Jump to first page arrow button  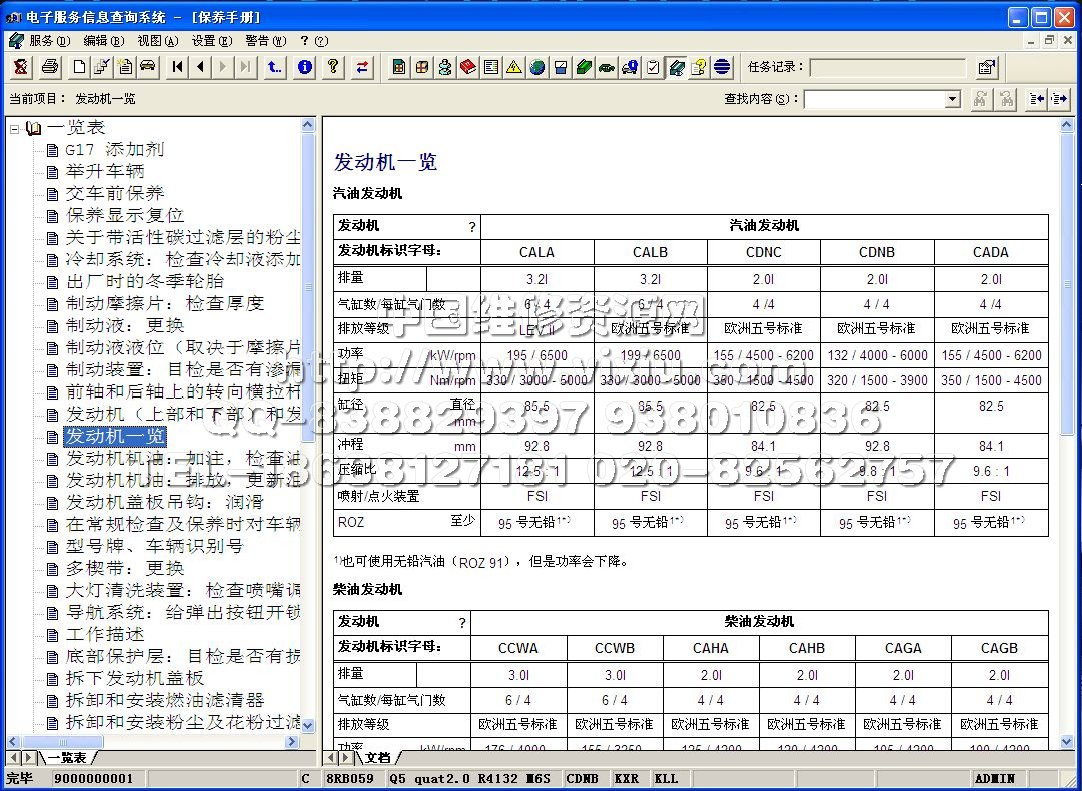tap(178, 67)
